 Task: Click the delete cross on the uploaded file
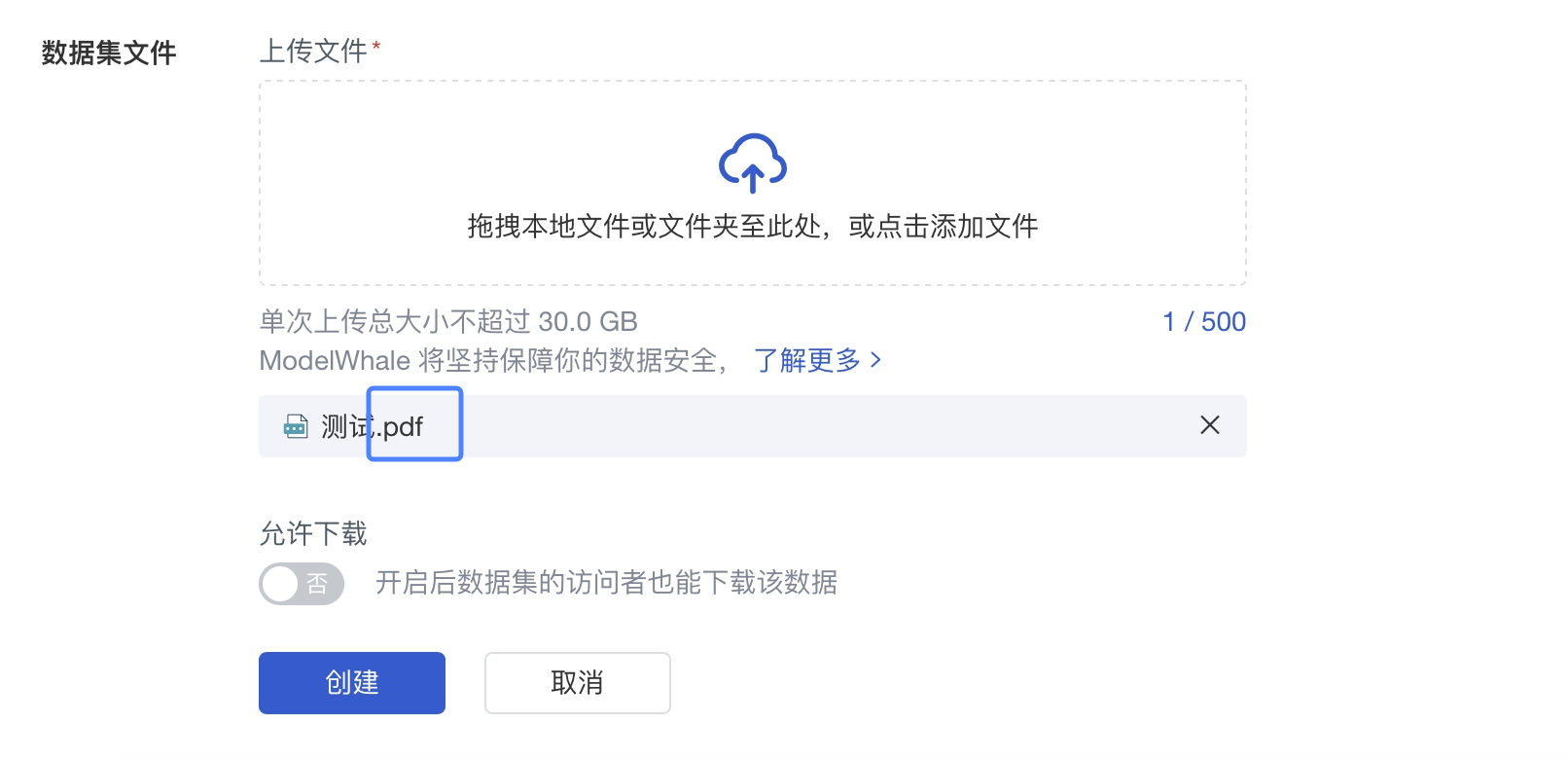coord(1209,425)
